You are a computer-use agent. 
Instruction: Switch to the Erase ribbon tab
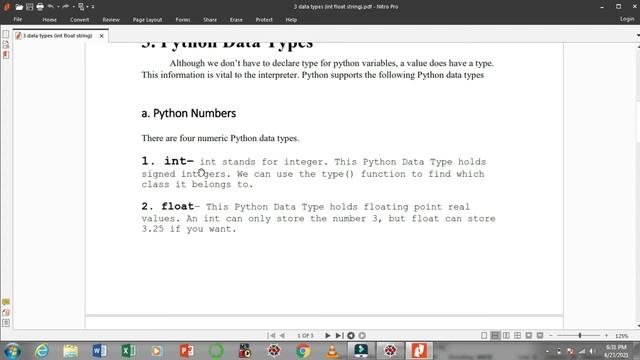[x=236, y=20]
